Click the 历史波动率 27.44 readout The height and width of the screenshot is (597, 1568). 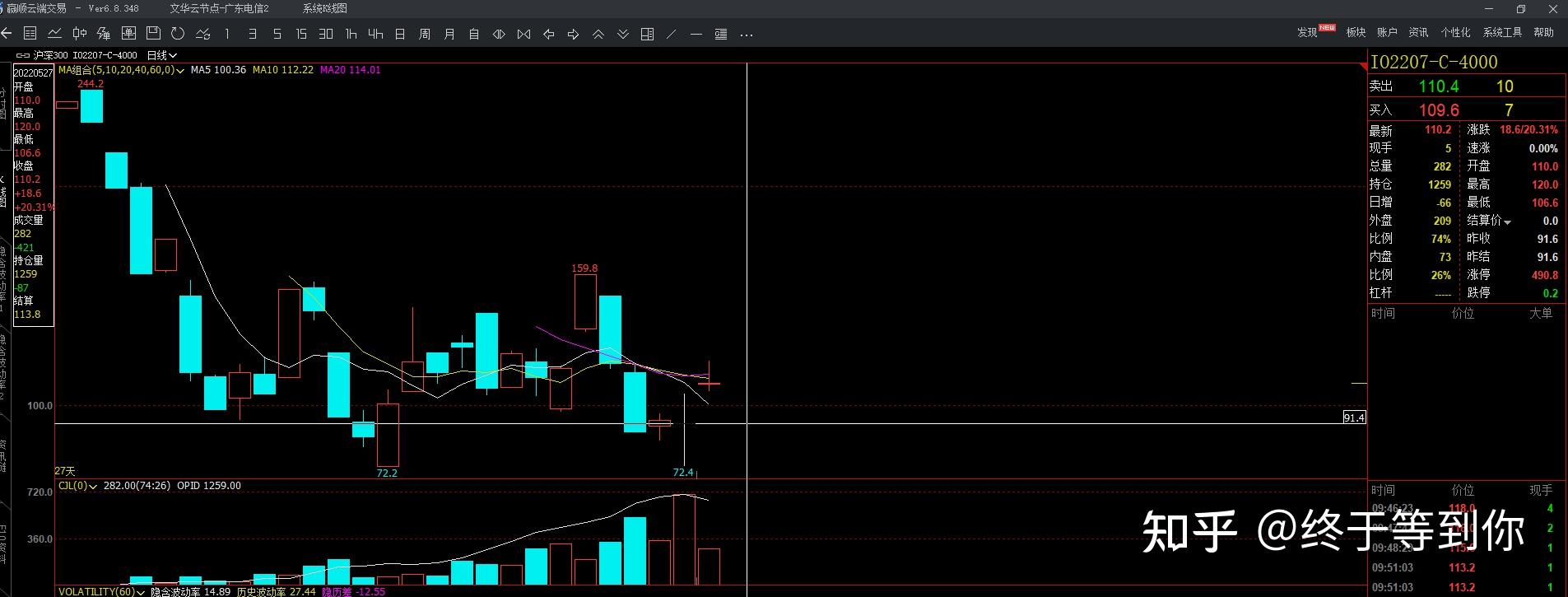pyautogui.click(x=277, y=591)
